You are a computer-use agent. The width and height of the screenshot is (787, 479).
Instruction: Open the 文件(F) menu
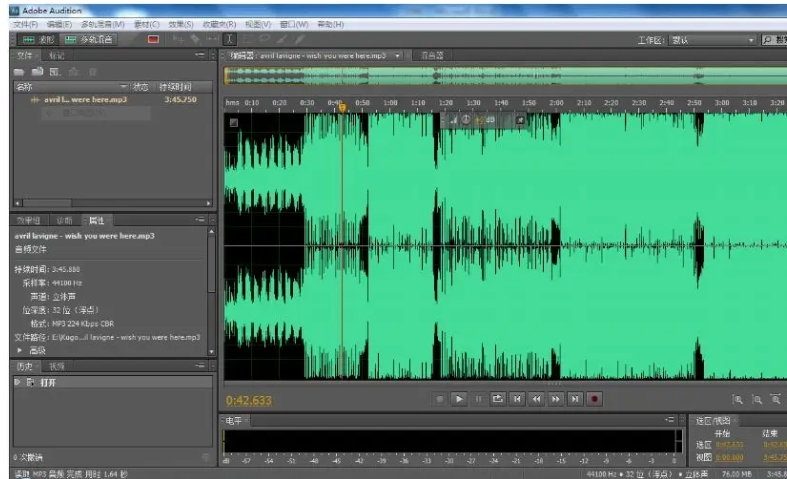click(x=25, y=24)
